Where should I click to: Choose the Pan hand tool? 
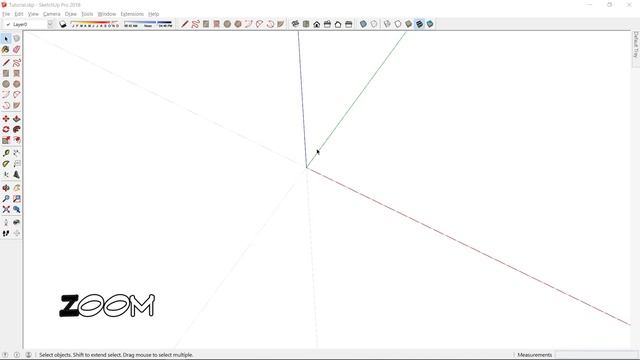click(x=16, y=188)
